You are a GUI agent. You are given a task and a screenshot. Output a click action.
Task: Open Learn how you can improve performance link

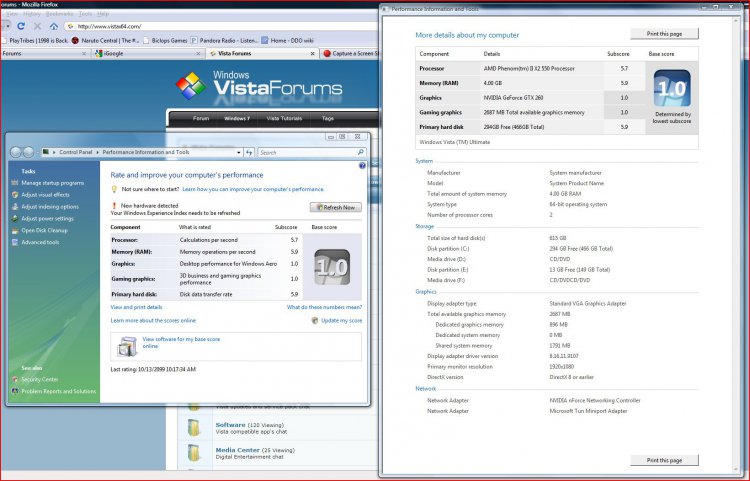pyautogui.click(x=253, y=189)
